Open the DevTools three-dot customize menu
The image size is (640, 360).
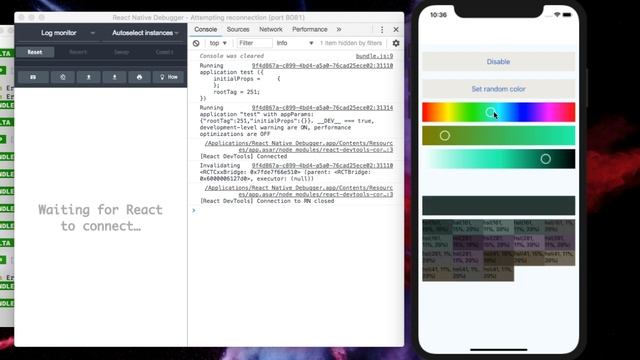(x=382, y=30)
